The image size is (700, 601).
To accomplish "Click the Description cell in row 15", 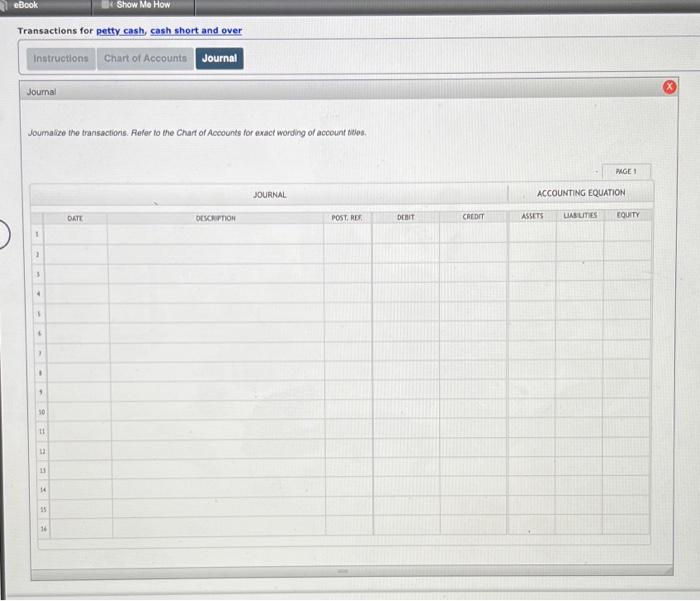I will pyautogui.click(x=219, y=509).
